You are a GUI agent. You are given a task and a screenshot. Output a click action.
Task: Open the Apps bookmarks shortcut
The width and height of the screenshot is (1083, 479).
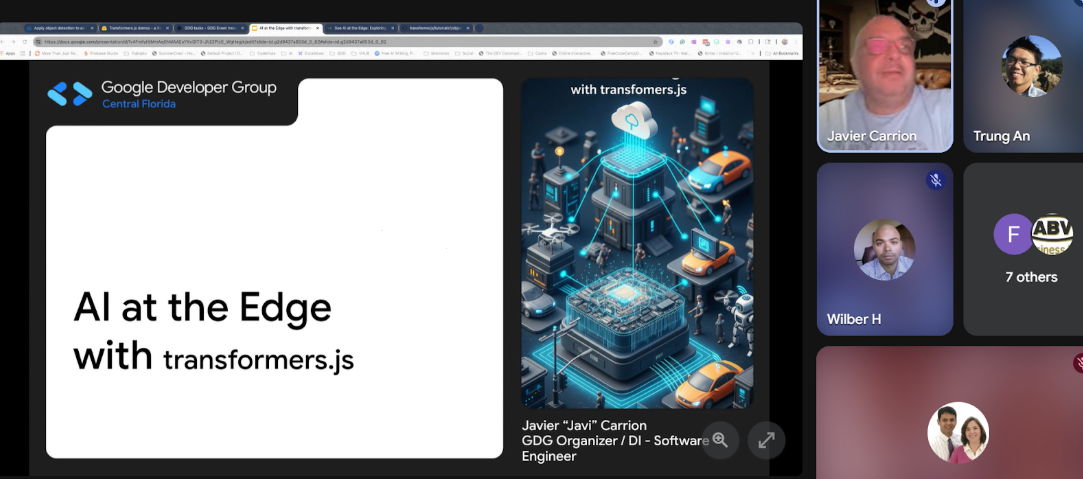coord(9,53)
